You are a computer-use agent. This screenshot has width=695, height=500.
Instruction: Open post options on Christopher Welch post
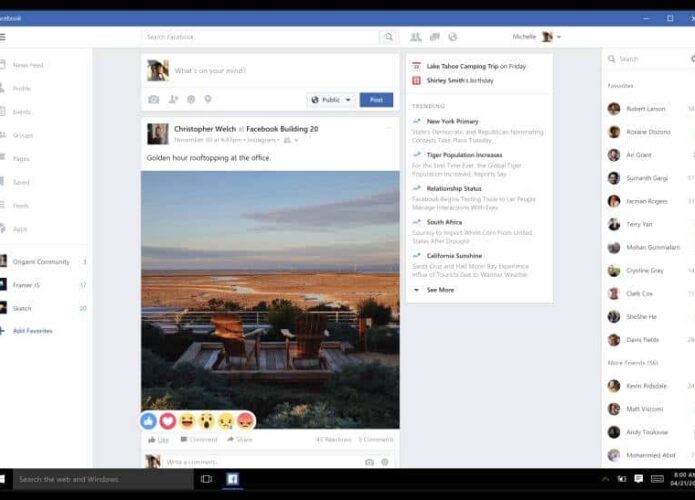[389, 128]
